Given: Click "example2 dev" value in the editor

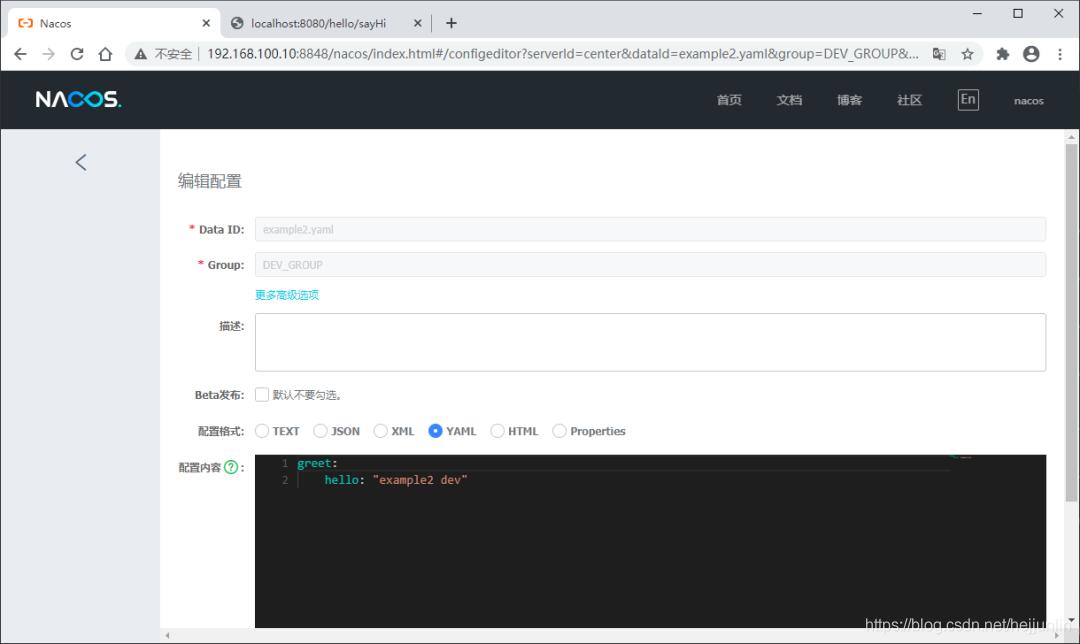Looking at the screenshot, I should pyautogui.click(x=420, y=480).
